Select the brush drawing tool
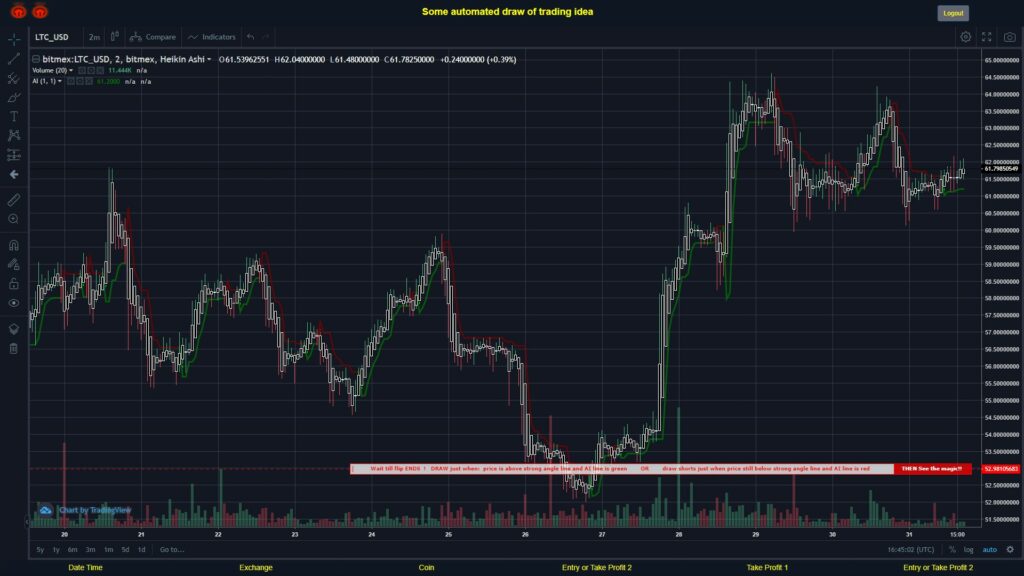 14,97
